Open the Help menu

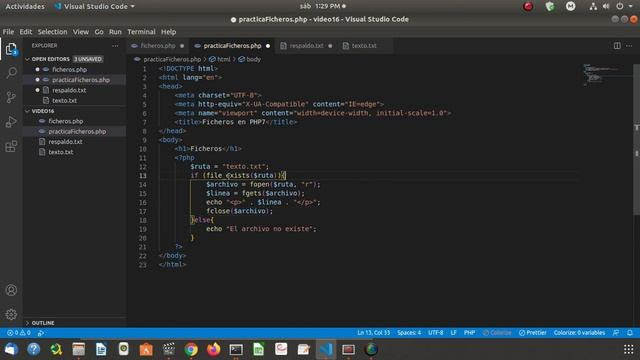168,32
